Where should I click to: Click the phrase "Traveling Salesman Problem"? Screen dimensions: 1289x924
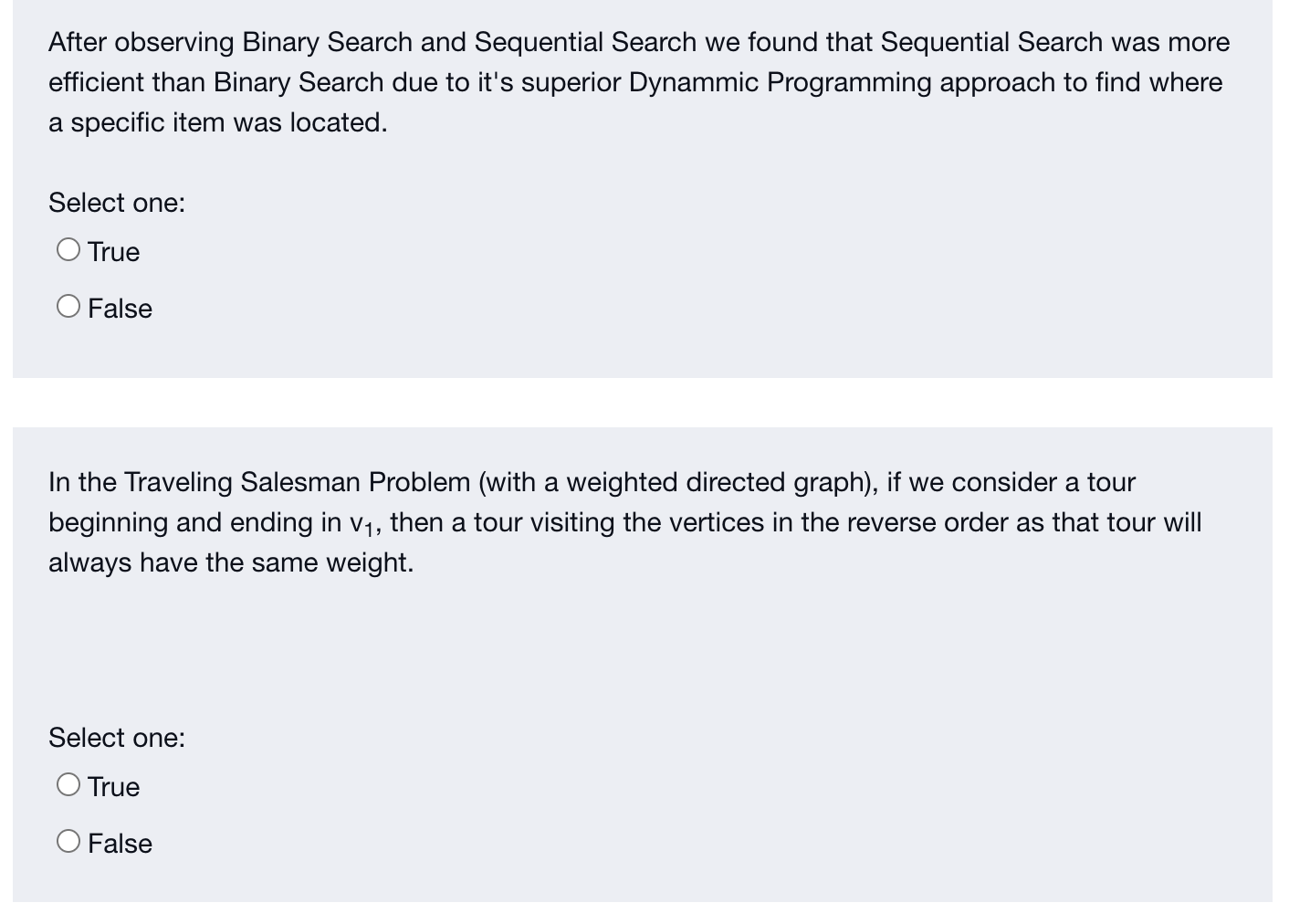coord(297,482)
